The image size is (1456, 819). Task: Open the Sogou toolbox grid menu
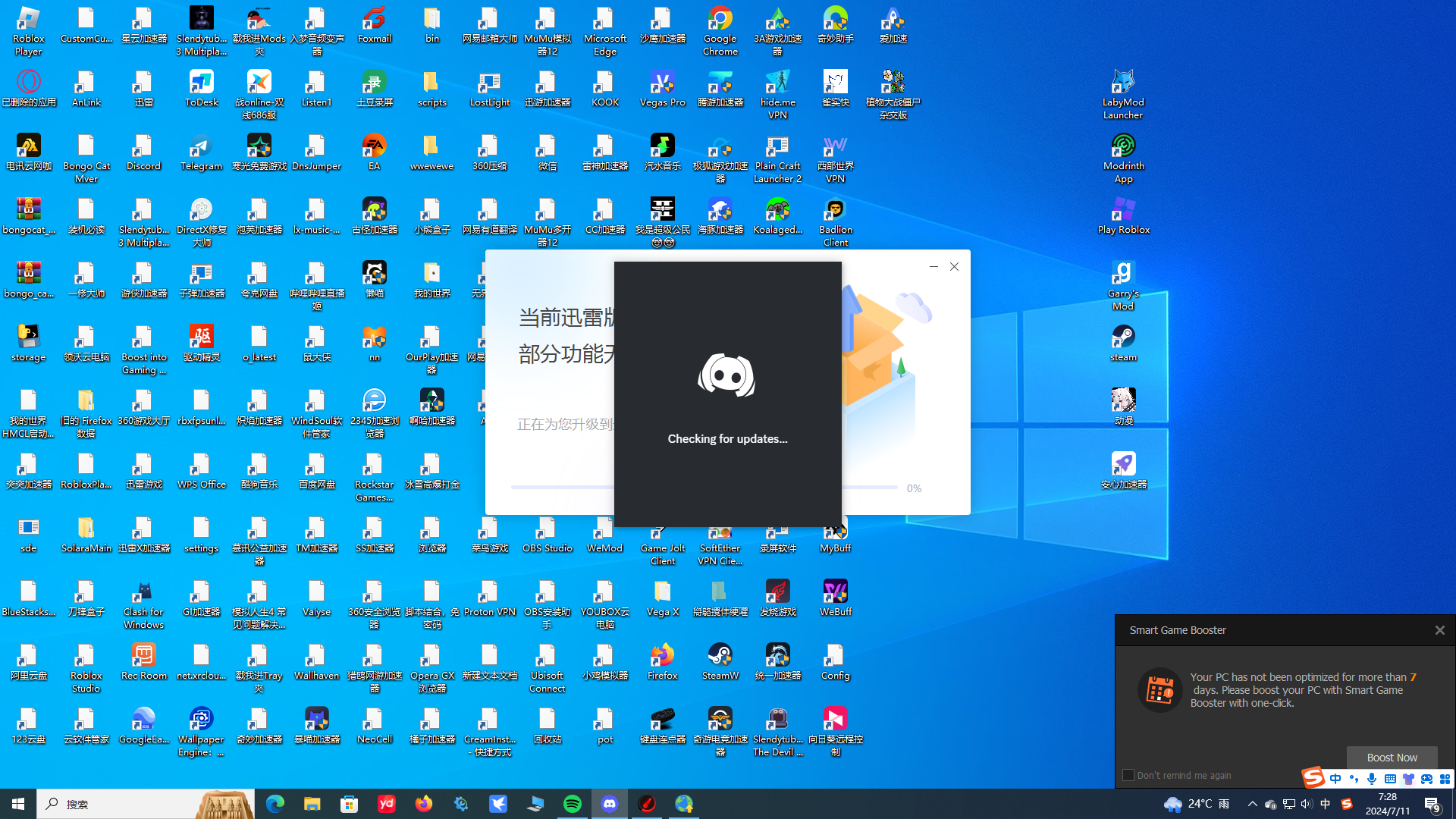tap(1445, 779)
